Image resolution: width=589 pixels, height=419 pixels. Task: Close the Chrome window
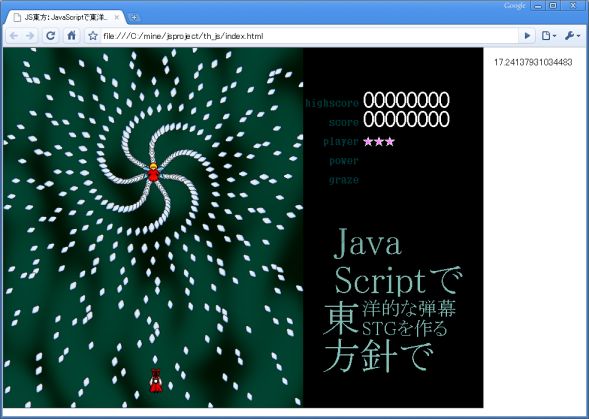click(x=573, y=6)
